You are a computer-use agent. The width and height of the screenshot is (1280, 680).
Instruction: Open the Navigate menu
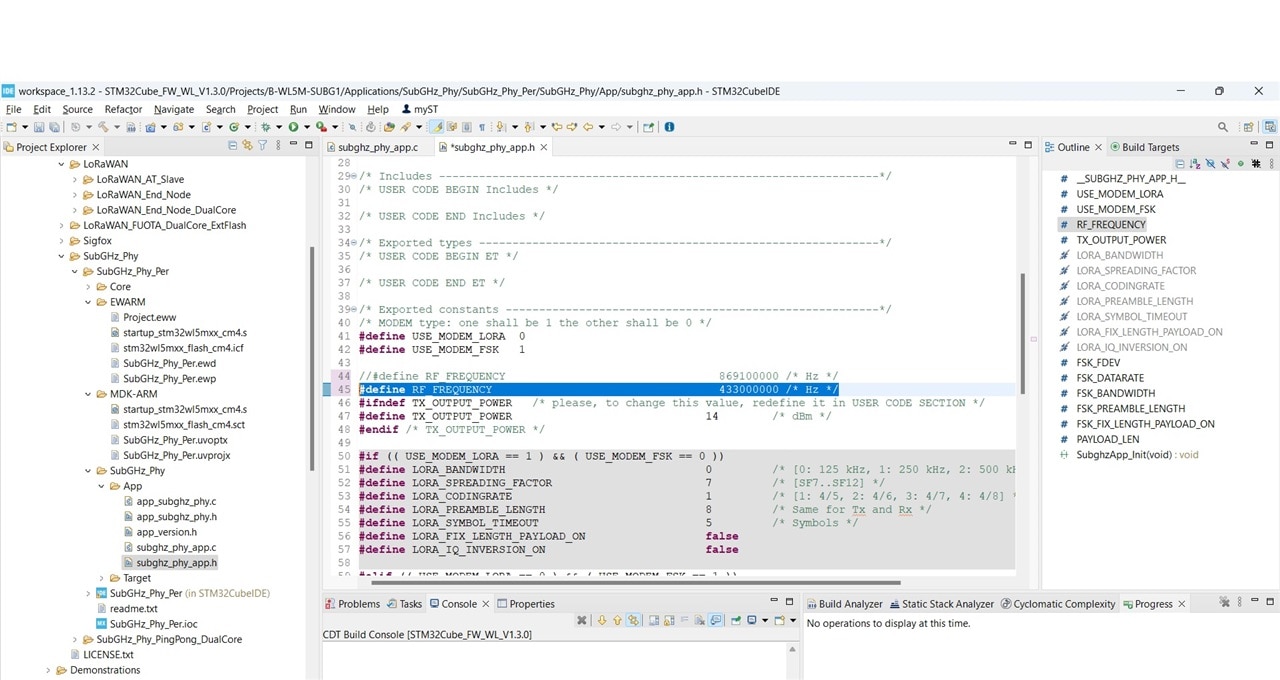174,109
